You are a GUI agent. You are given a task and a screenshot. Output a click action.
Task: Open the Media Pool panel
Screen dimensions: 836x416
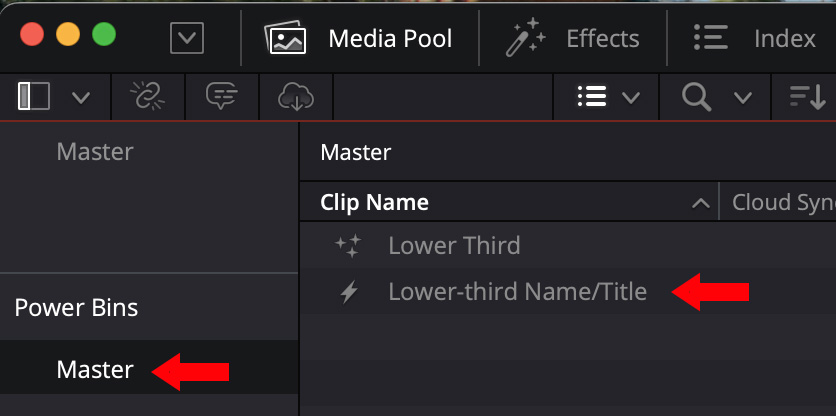pyautogui.click(x=359, y=39)
